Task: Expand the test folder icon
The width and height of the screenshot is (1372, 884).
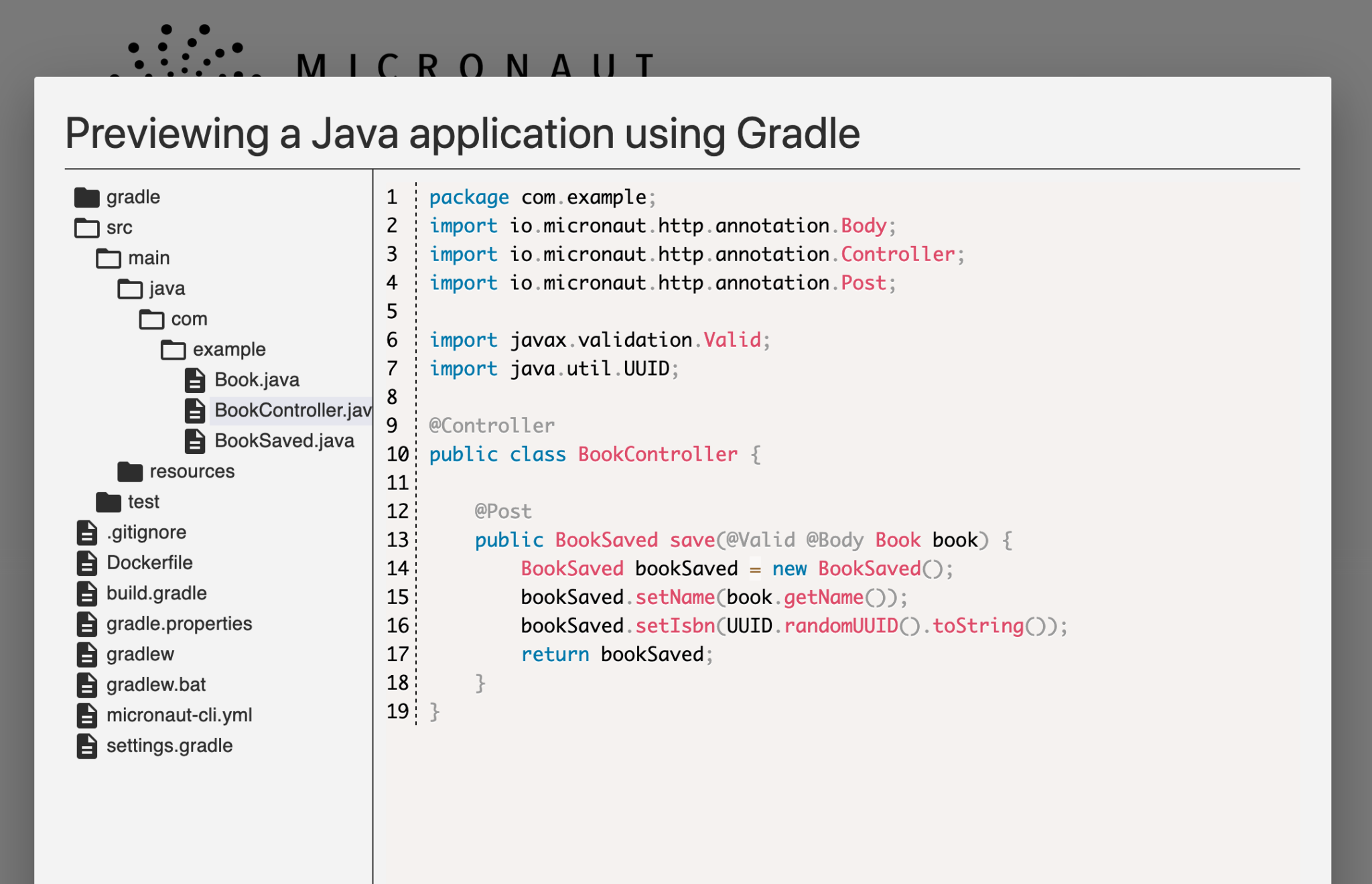Action: click(x=108, y=502)
